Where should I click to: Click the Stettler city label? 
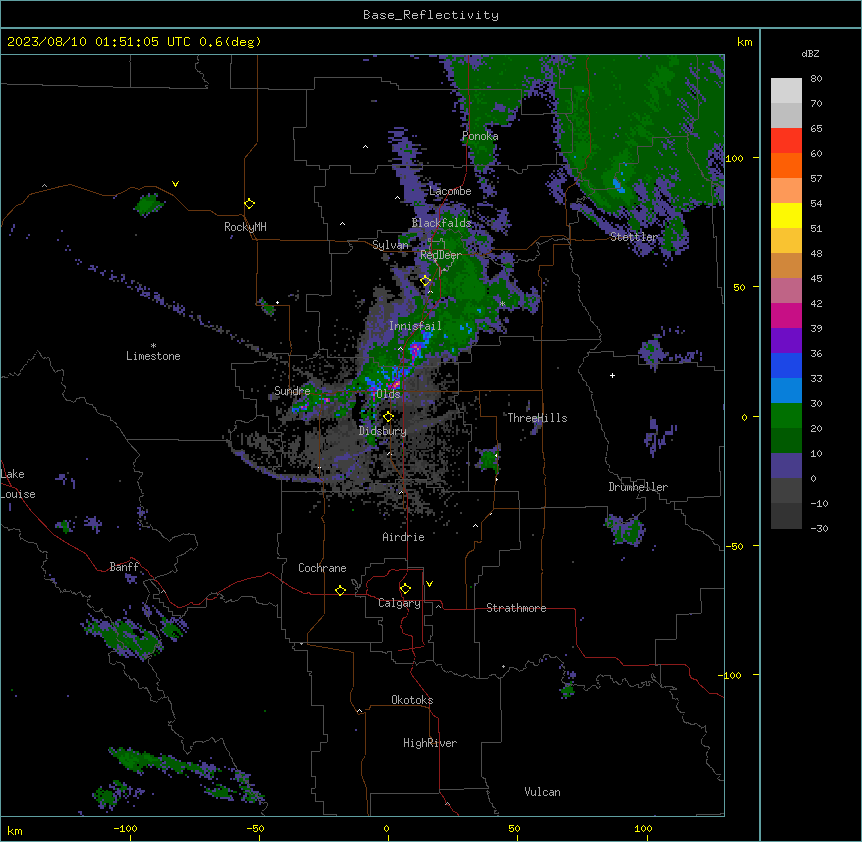634,237
